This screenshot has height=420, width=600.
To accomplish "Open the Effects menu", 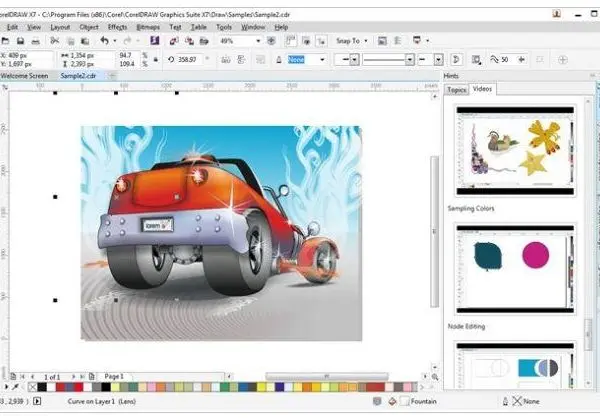I will (117, 27).
